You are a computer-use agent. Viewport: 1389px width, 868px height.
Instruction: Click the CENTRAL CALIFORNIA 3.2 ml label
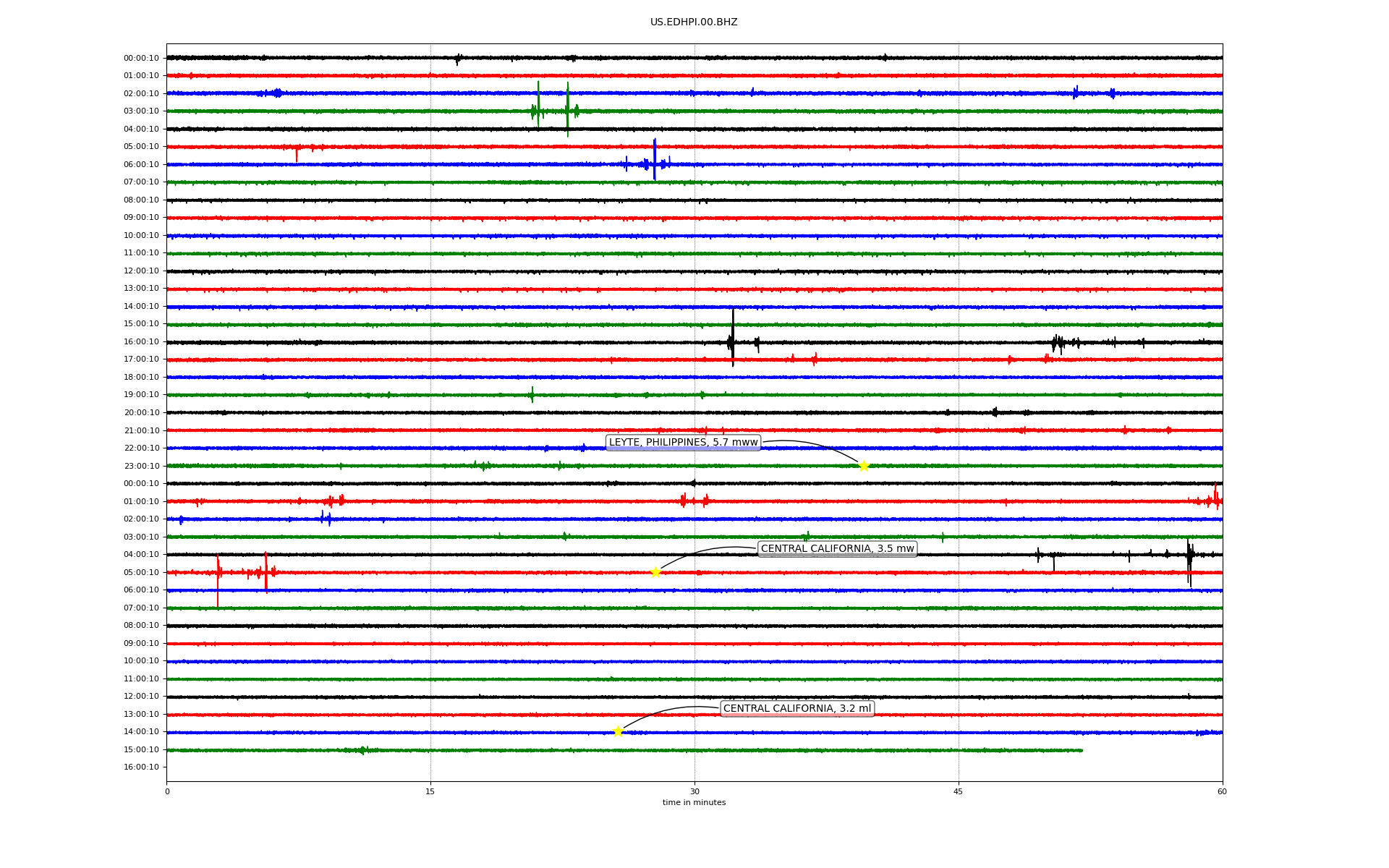click(x=797, y=709)
